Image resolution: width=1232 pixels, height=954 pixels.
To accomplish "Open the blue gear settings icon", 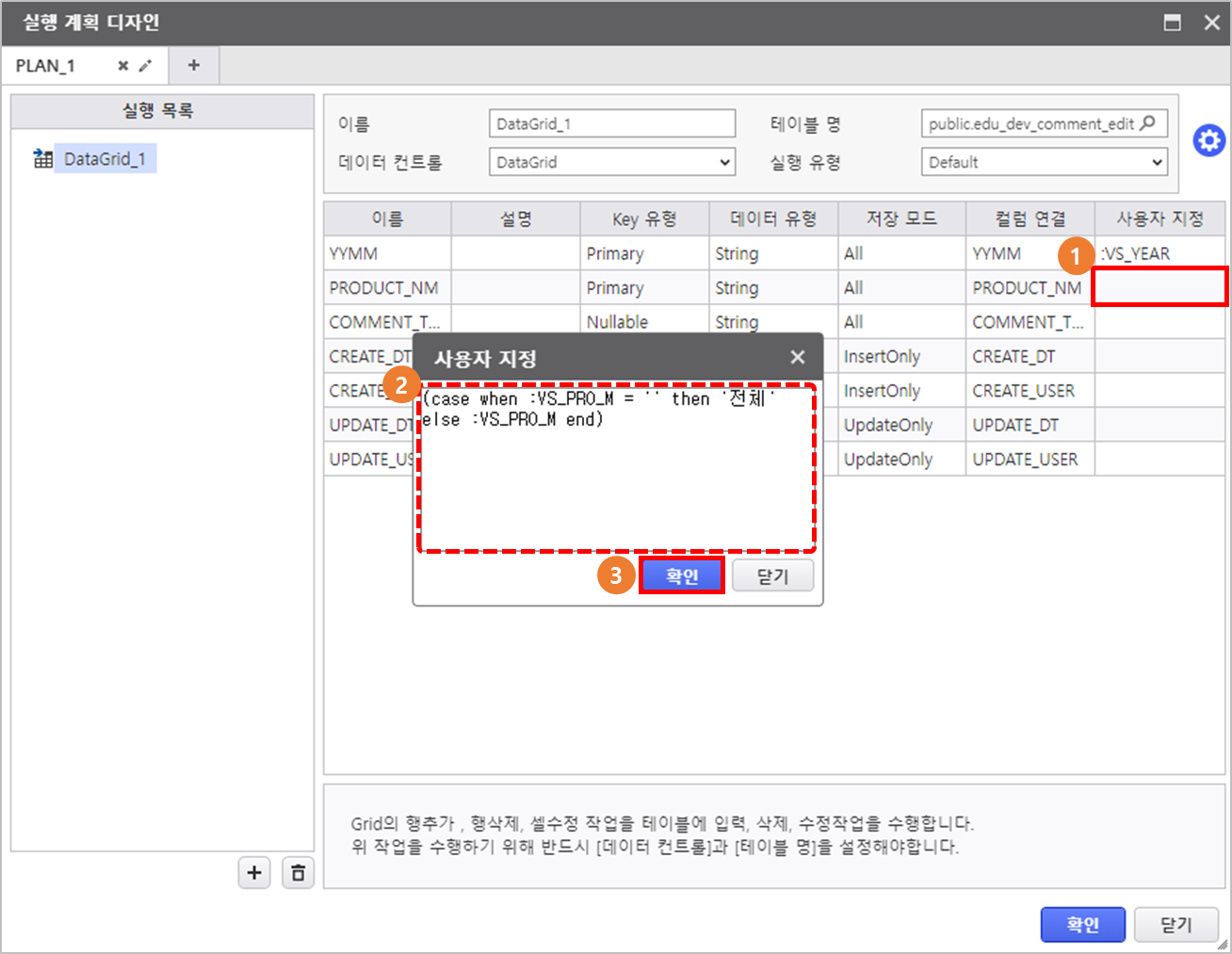I will tap(1209, 141).
